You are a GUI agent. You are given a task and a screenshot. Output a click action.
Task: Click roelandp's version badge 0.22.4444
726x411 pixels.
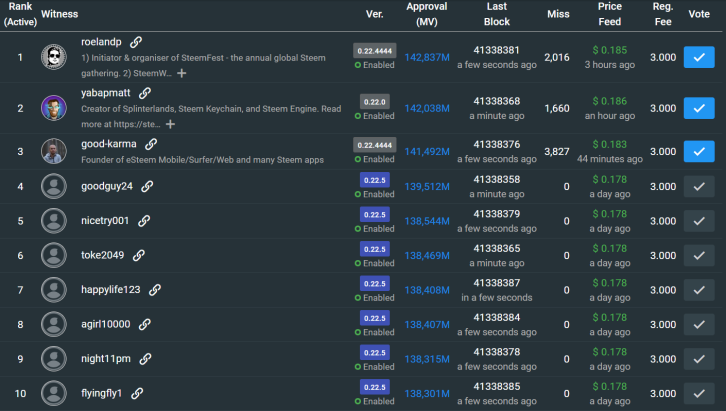coord(375,50)
